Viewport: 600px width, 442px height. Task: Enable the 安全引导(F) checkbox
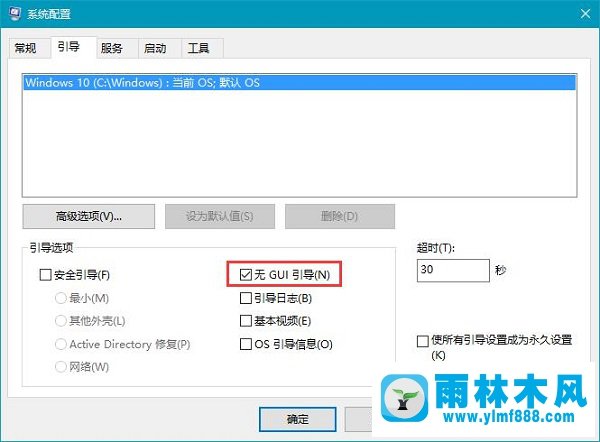(x=46, y=275)
